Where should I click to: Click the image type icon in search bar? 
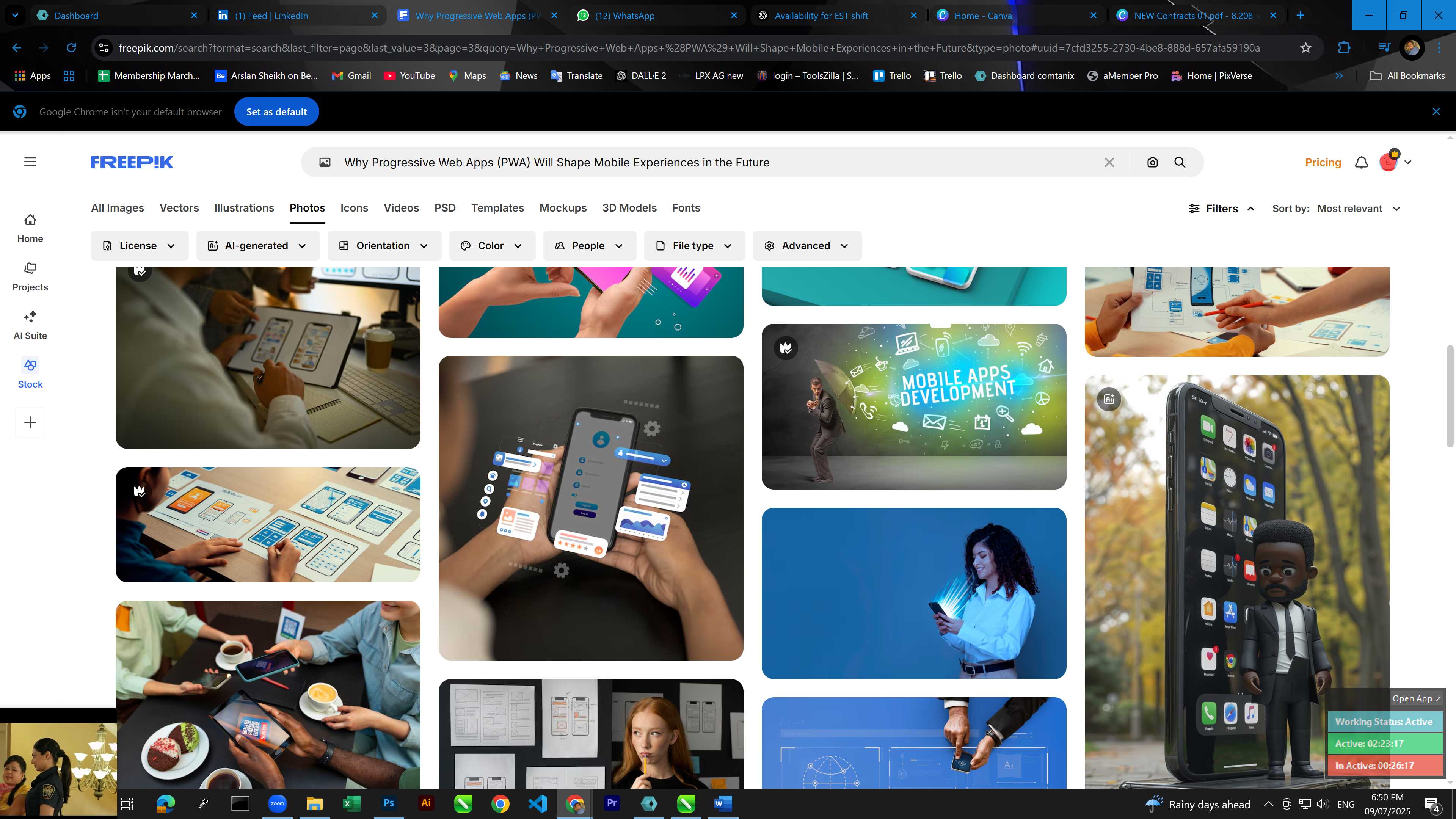pyautogui.click(x=325, y=162)
